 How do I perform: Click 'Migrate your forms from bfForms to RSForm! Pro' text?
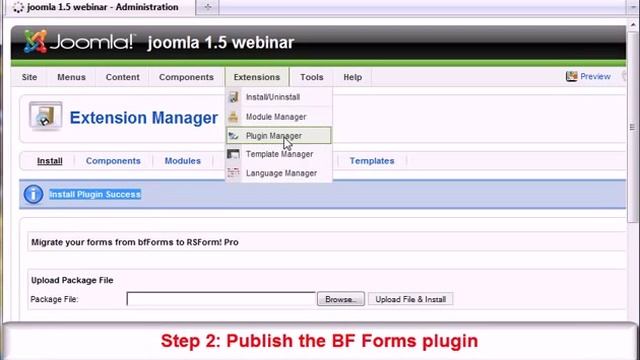tap(135, 242)
